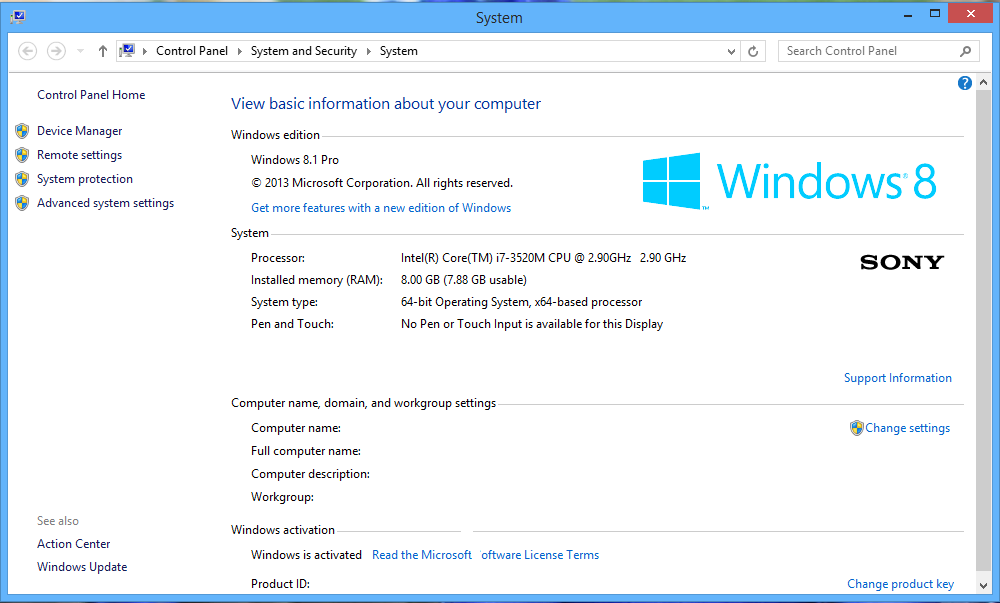Go up one level with Up arrow
This screenshot has height=603, width=1000.
pos(103,51)
